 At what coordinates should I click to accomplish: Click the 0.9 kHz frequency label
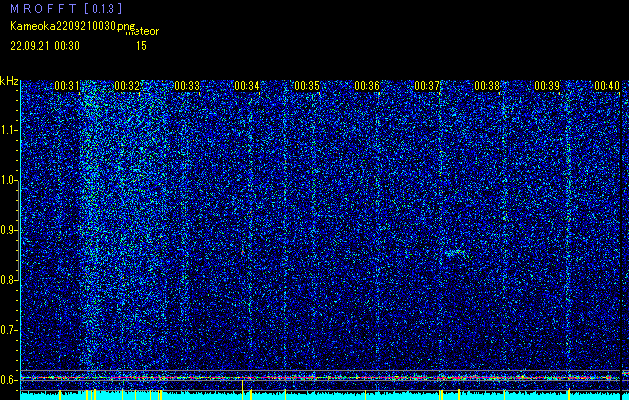[8, 230]
